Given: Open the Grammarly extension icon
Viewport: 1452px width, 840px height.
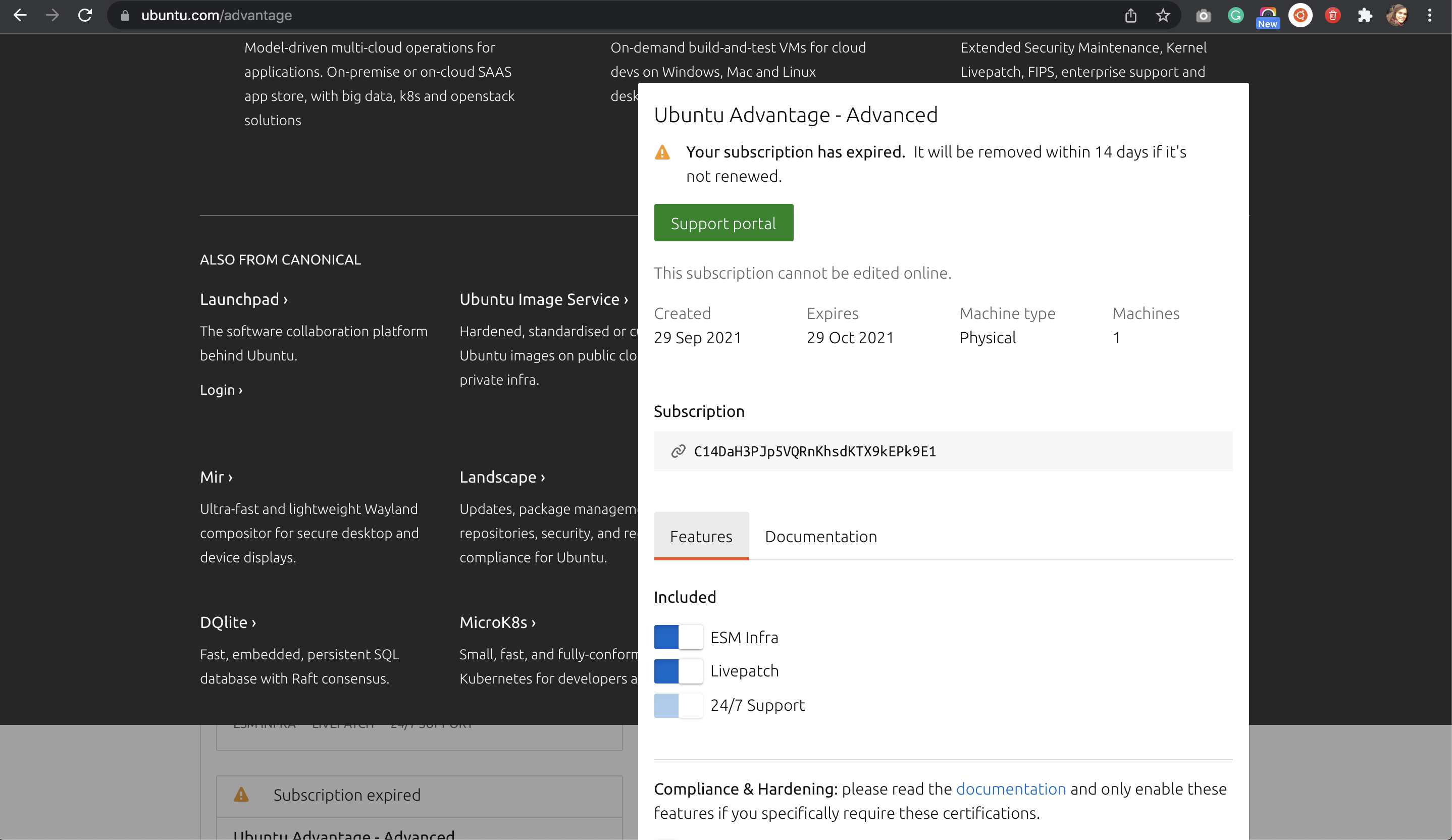Looking at the screenshot, I should (x=1235, y=16).
